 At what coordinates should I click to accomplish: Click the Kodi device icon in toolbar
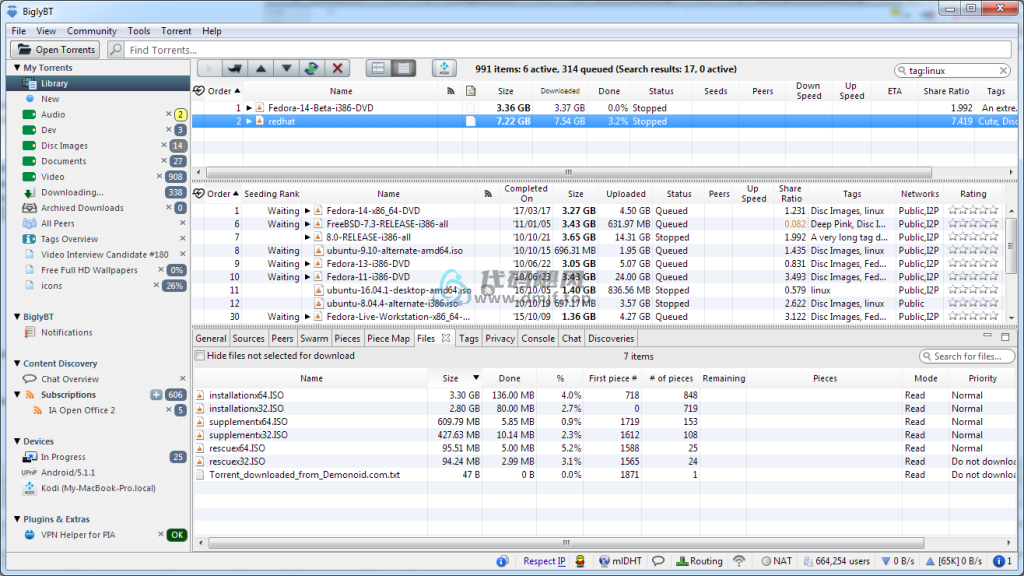point(444,69)
